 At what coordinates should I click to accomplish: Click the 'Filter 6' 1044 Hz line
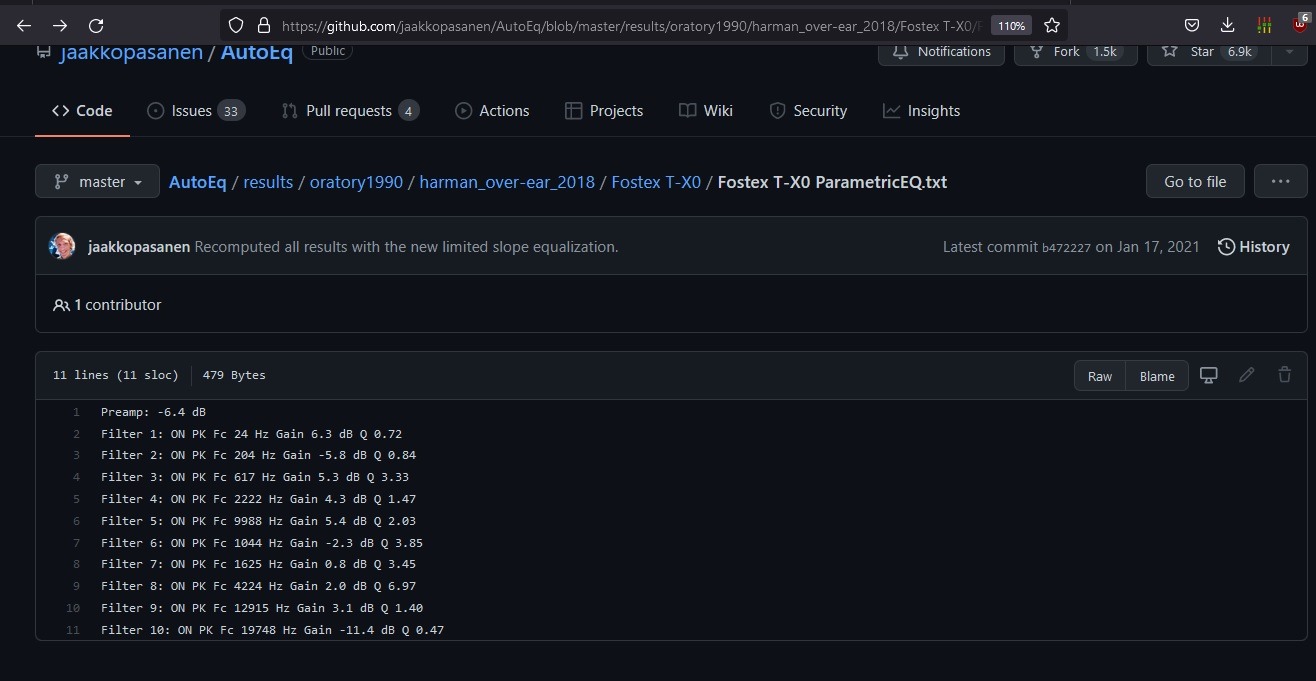coord(262,543)
